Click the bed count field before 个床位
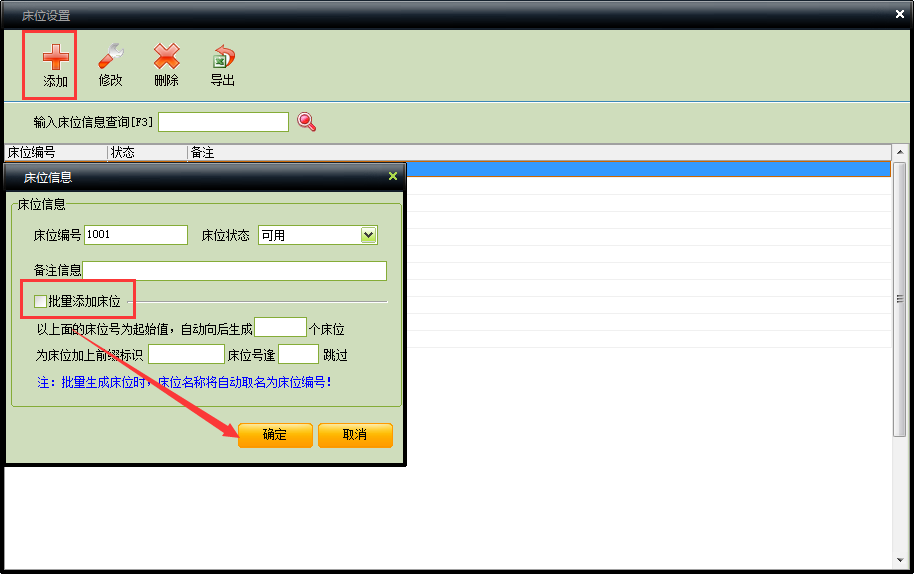Screen dimensions: 914x574 click(280, 327)
